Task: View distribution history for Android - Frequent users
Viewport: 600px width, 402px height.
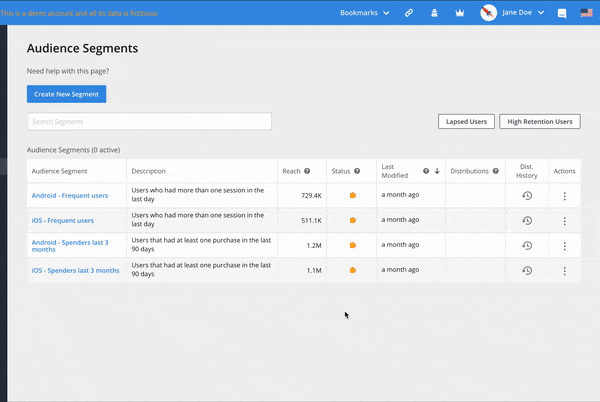Action: click(x=527, y=195)
